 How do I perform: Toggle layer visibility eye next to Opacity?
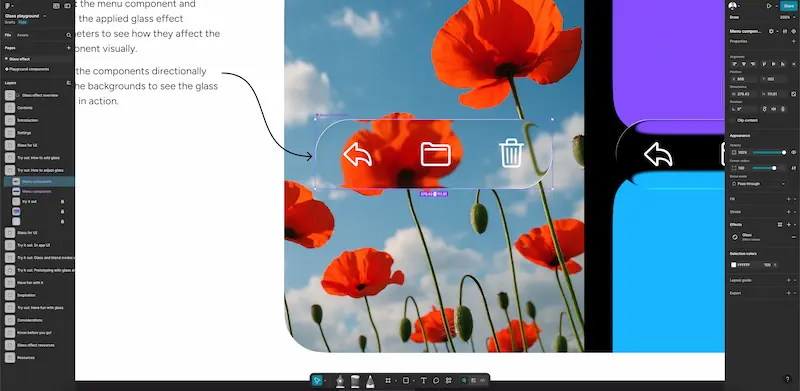click(x=793, y=152)
